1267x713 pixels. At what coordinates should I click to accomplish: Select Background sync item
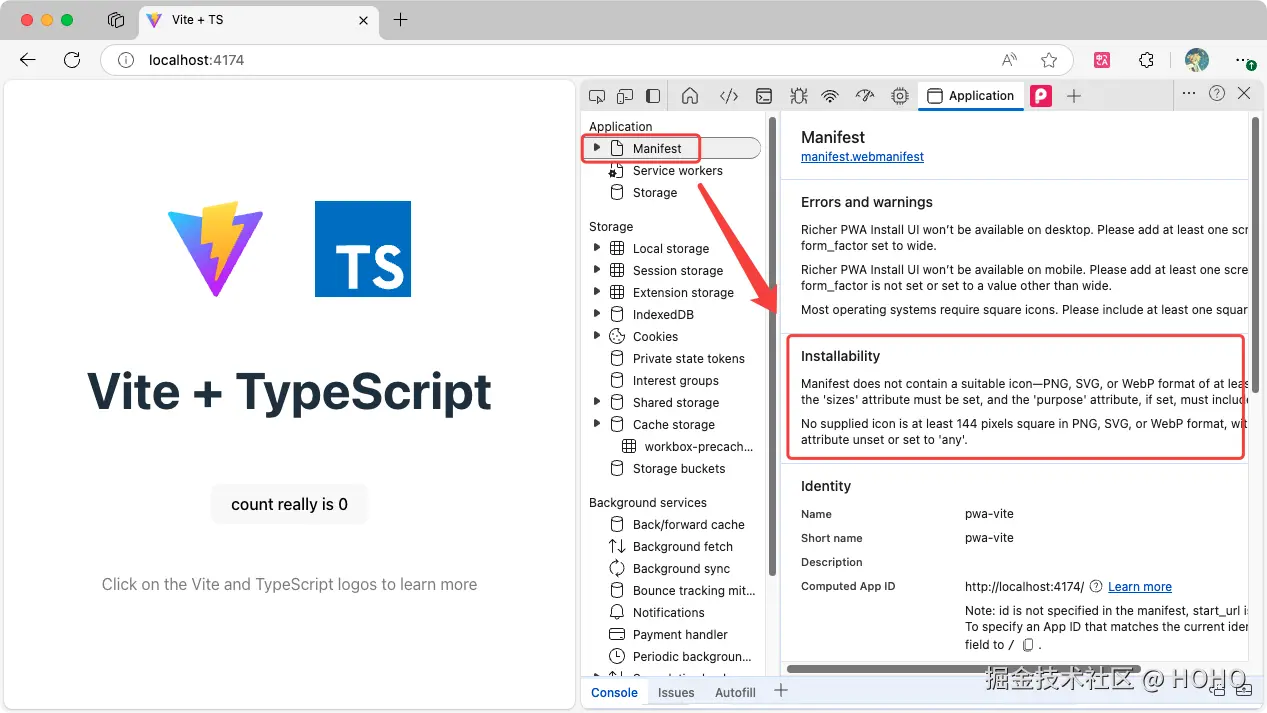pos(681,568)
